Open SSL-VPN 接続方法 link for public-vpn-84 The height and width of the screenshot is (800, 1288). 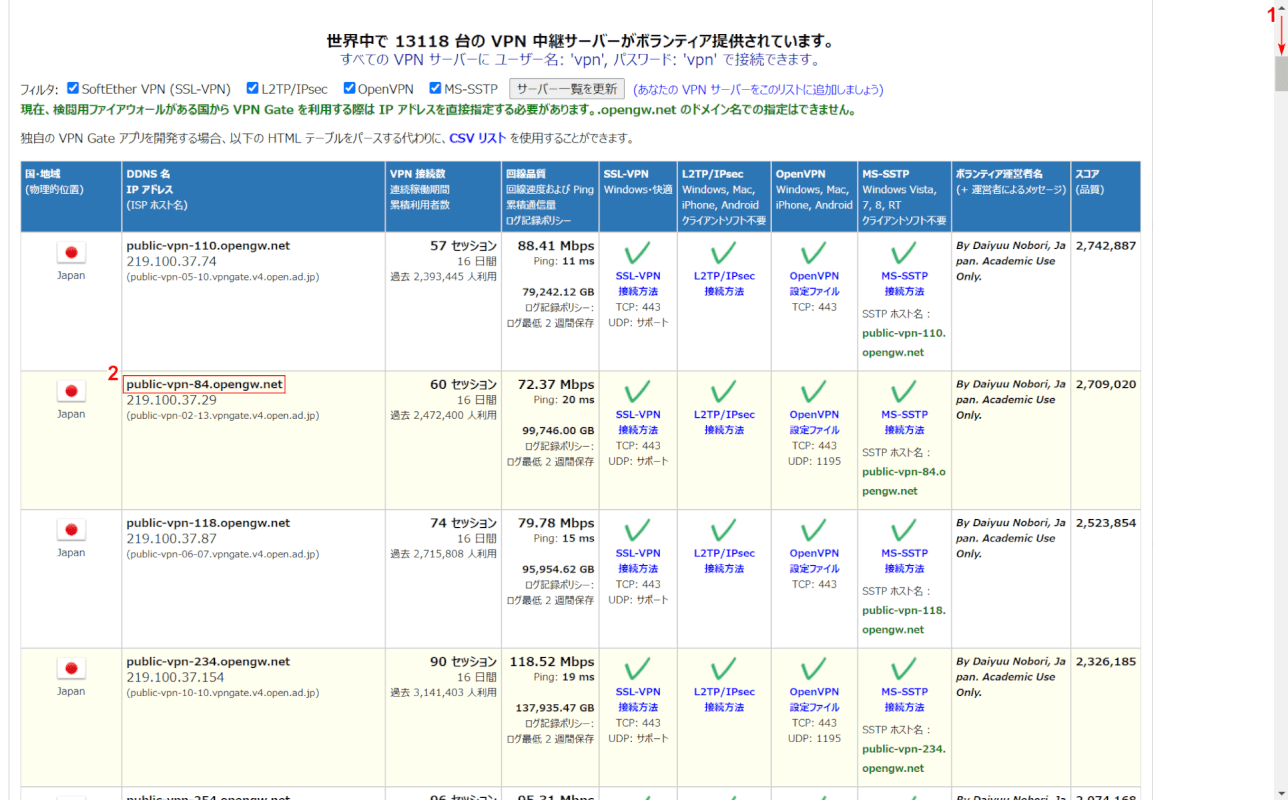pyautogui.click(x=637, y=422)
